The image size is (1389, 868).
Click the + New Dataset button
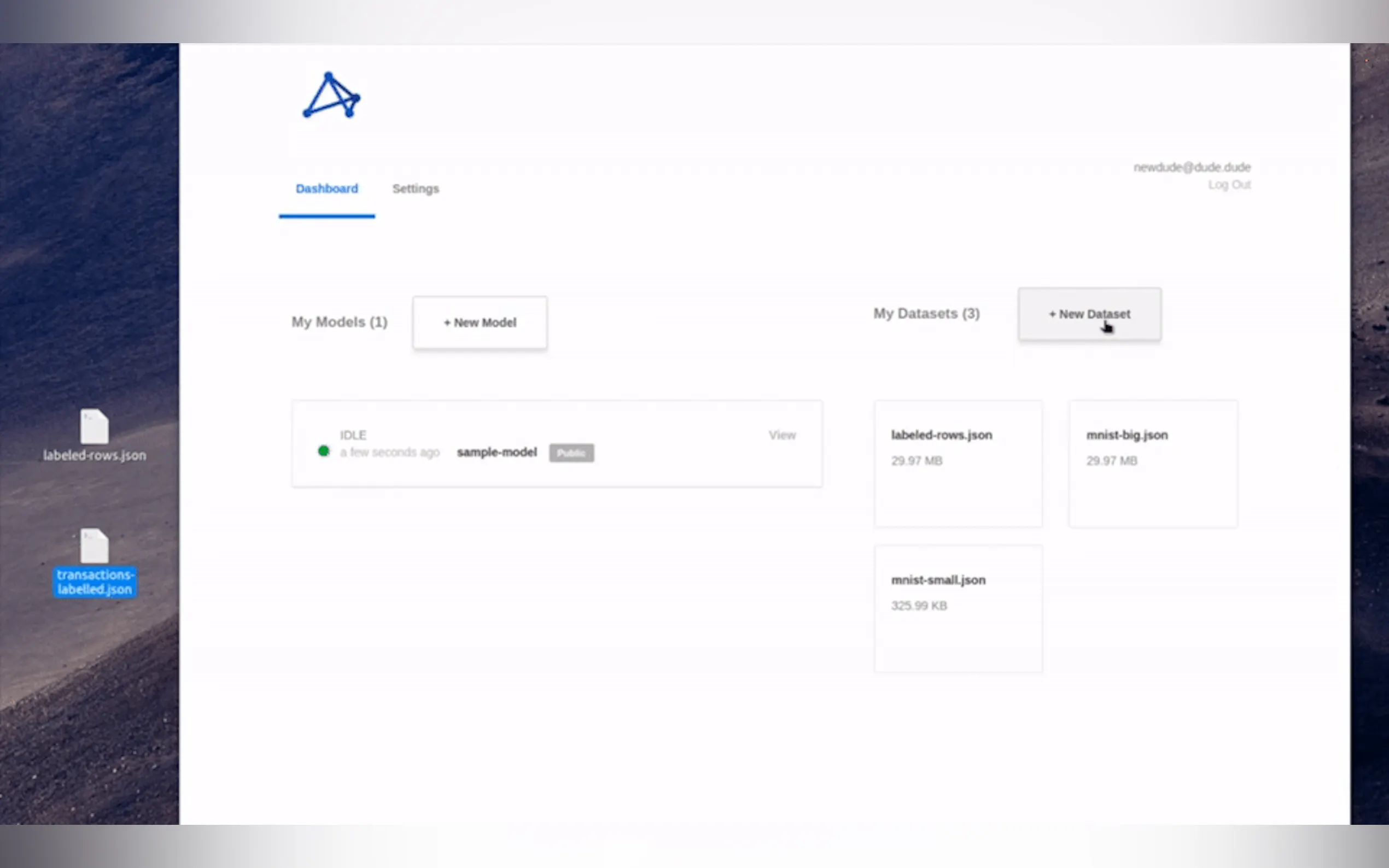1089,315
